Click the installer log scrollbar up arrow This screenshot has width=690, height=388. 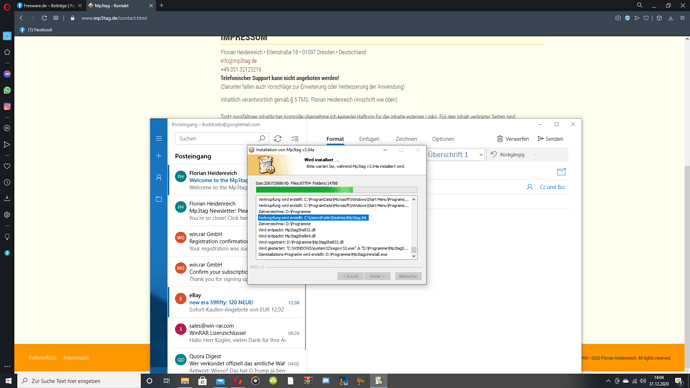pos(414,200)
